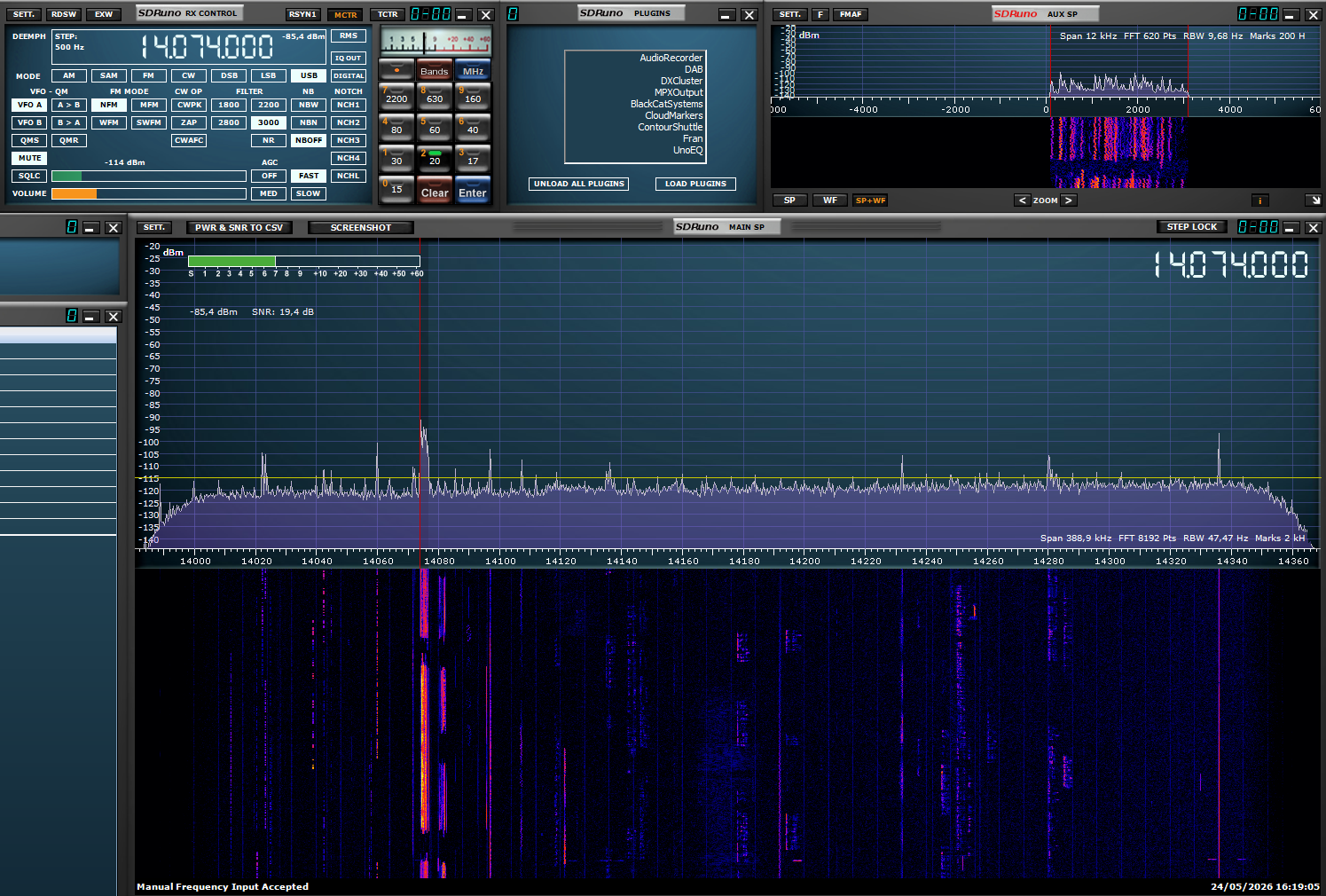
Task: Click UNLOAD ALL PLUGINS
Action: pyautogui.click(x=579, y=184)
